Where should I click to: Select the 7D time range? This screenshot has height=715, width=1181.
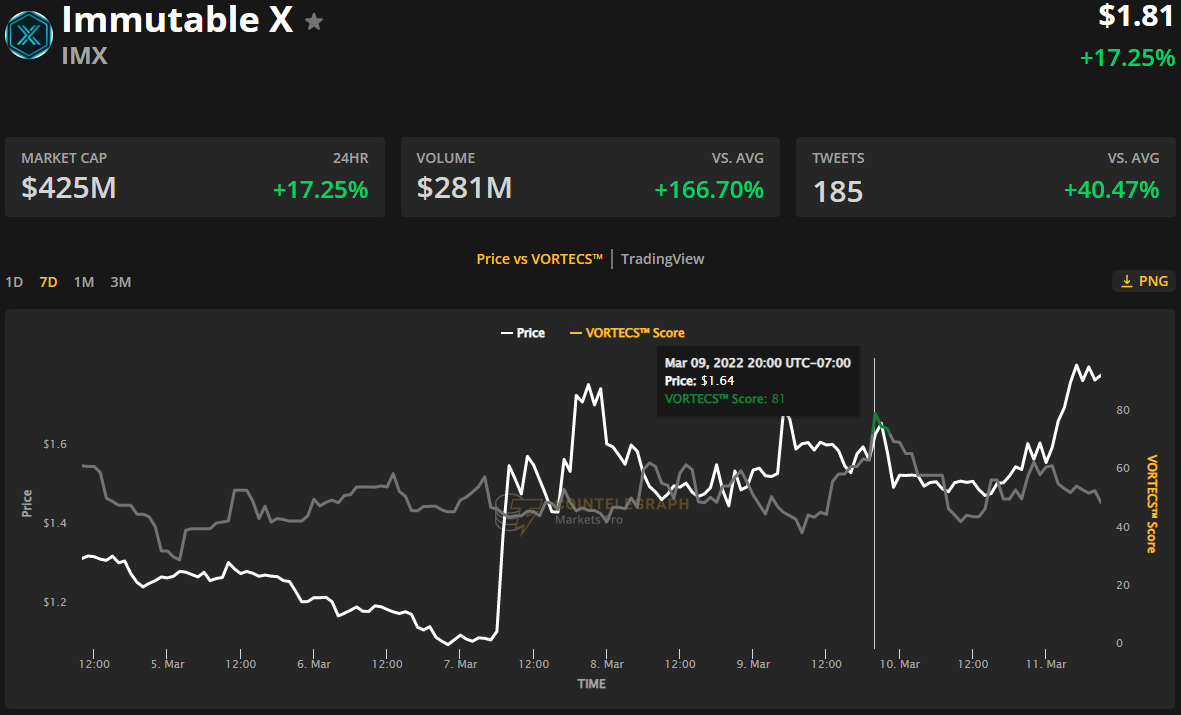pyautogui.click(x=48, y=282)
